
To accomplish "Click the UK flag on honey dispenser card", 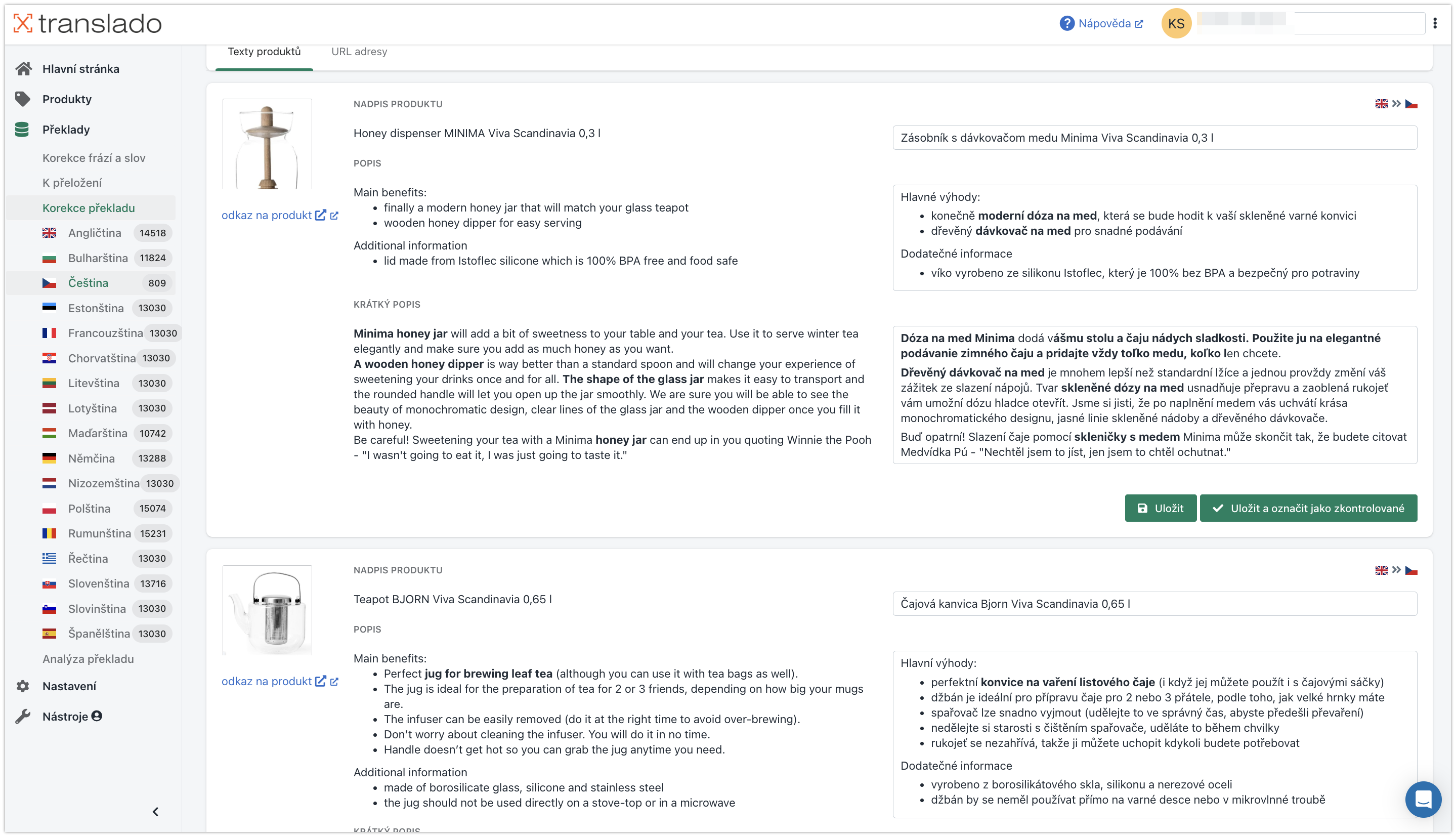I will click(1381, 104).
